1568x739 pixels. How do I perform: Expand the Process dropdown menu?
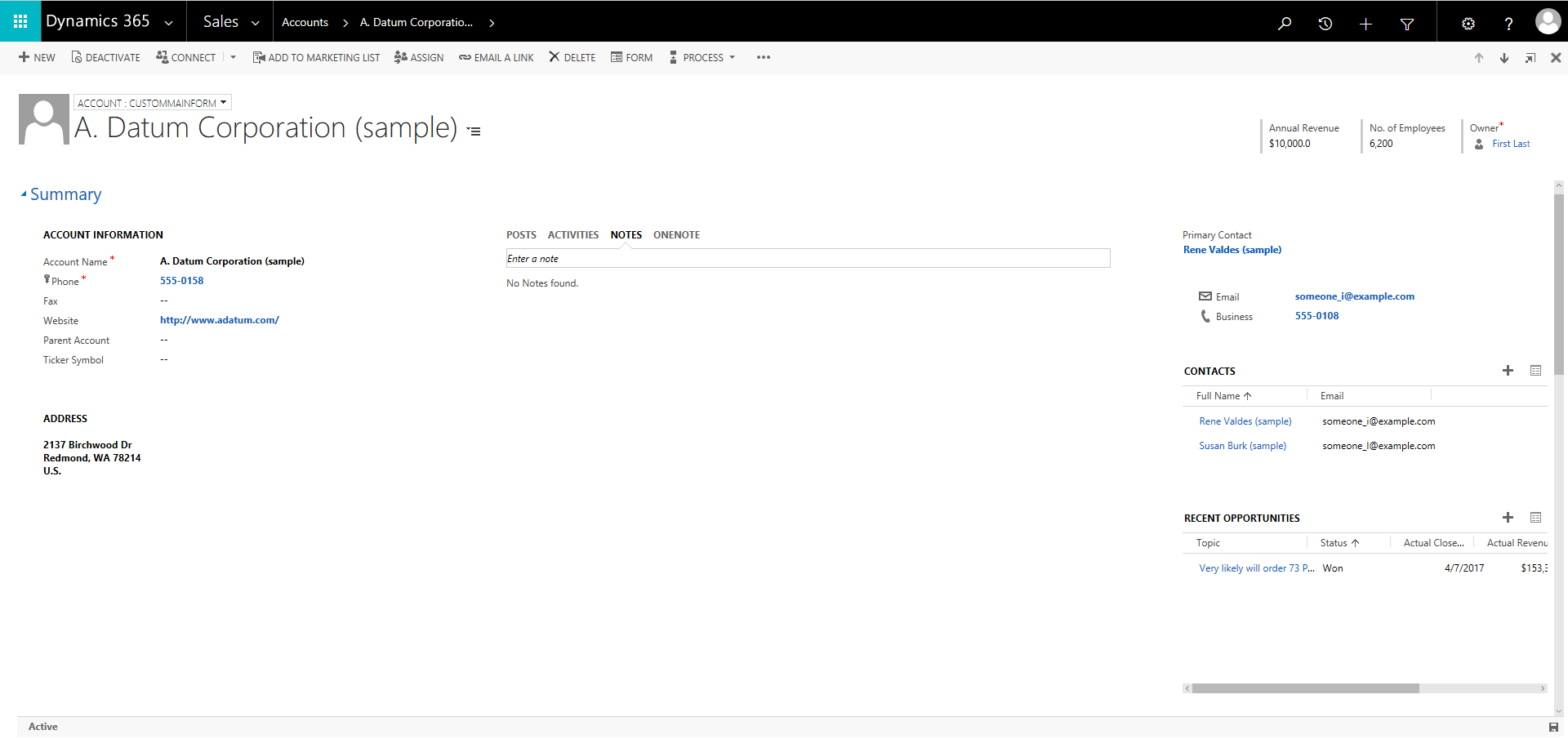pos(703,57)
